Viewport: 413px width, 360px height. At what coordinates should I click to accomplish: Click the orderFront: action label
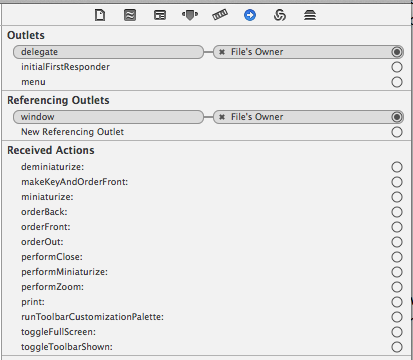click(46, 227)
